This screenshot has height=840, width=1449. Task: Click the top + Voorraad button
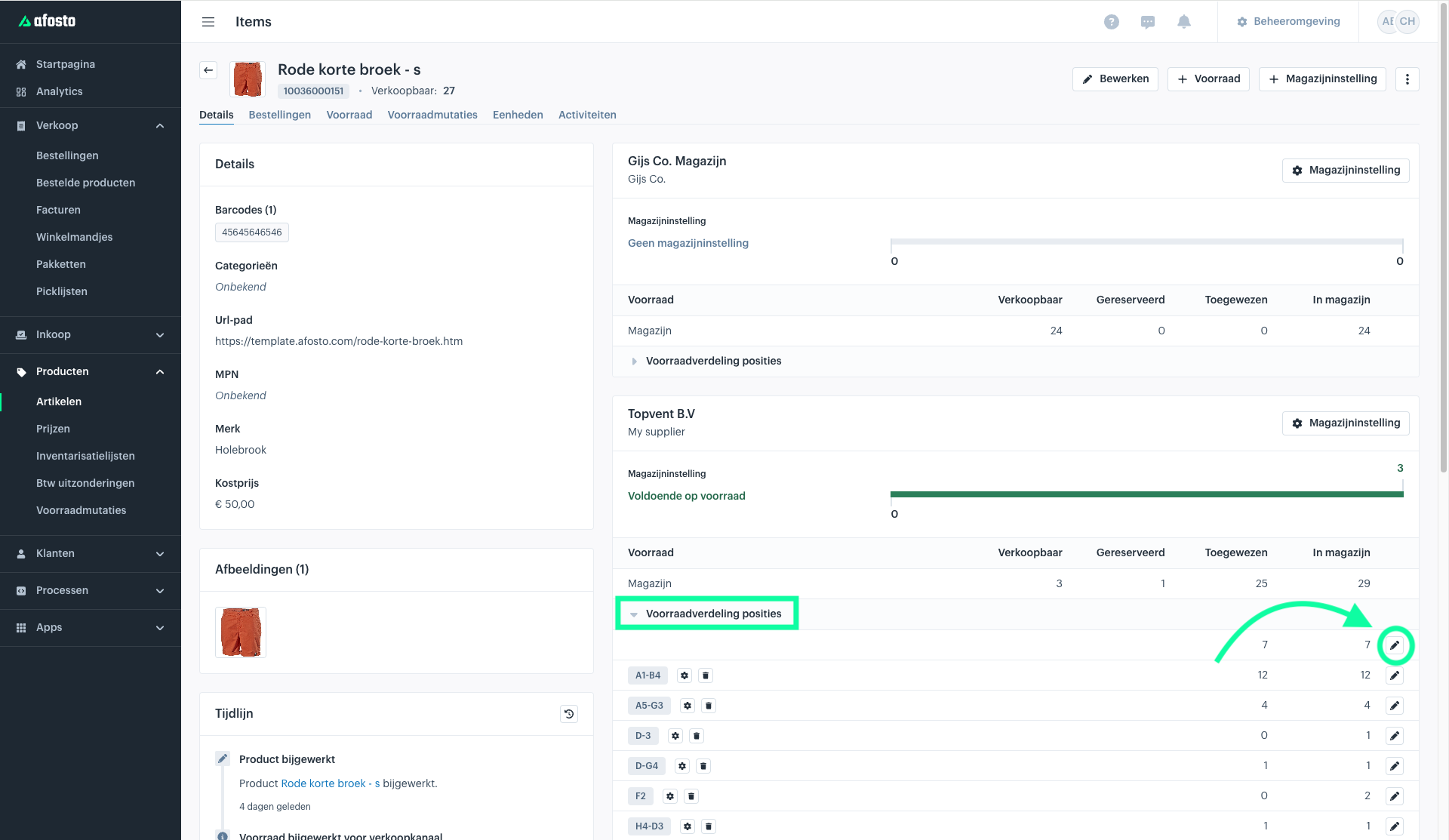1208,79
